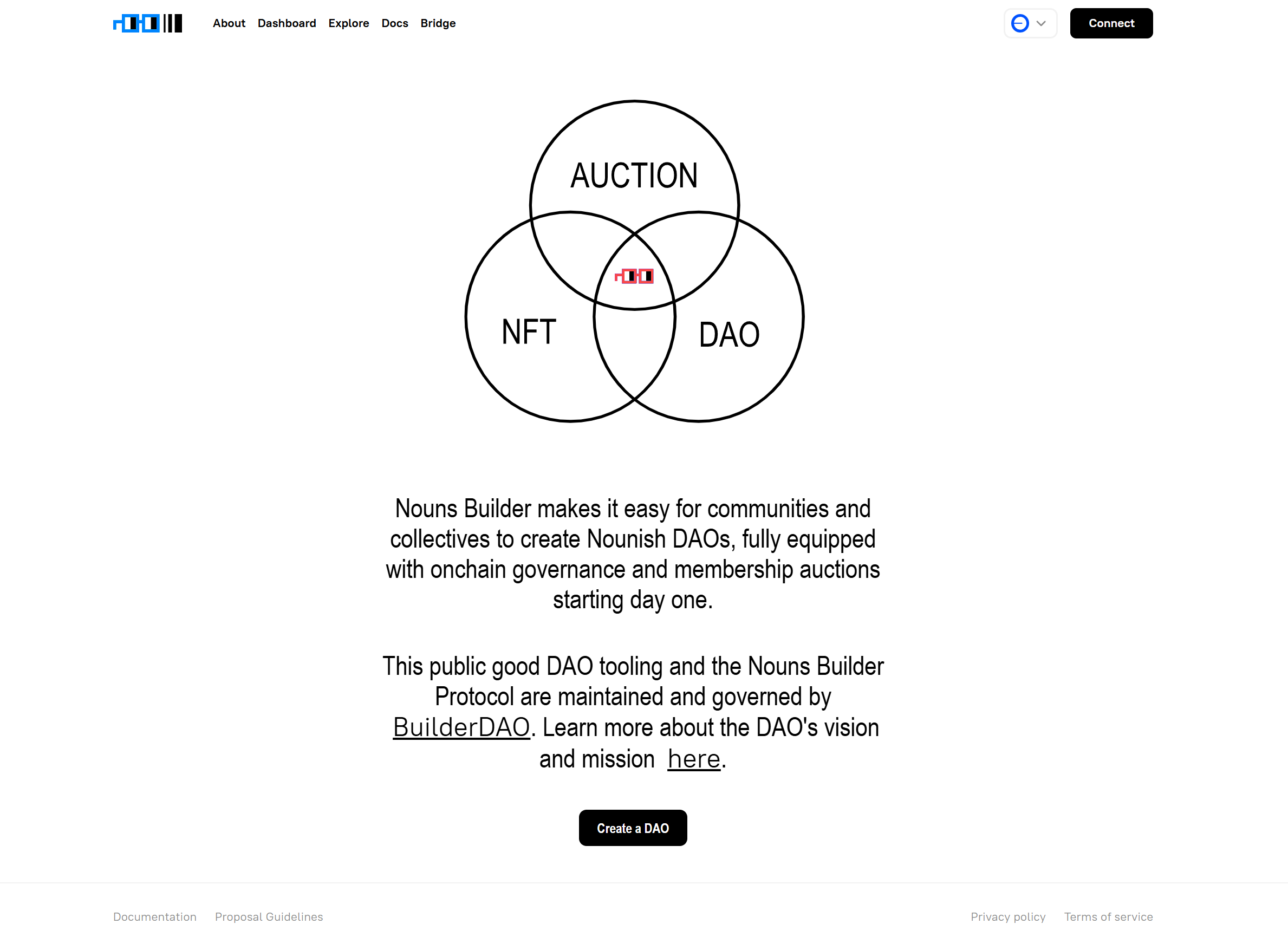Click the NFT circle of the diagram
Image resolution: width=1288 pixels, height=937 pixels.
point(528,332)
